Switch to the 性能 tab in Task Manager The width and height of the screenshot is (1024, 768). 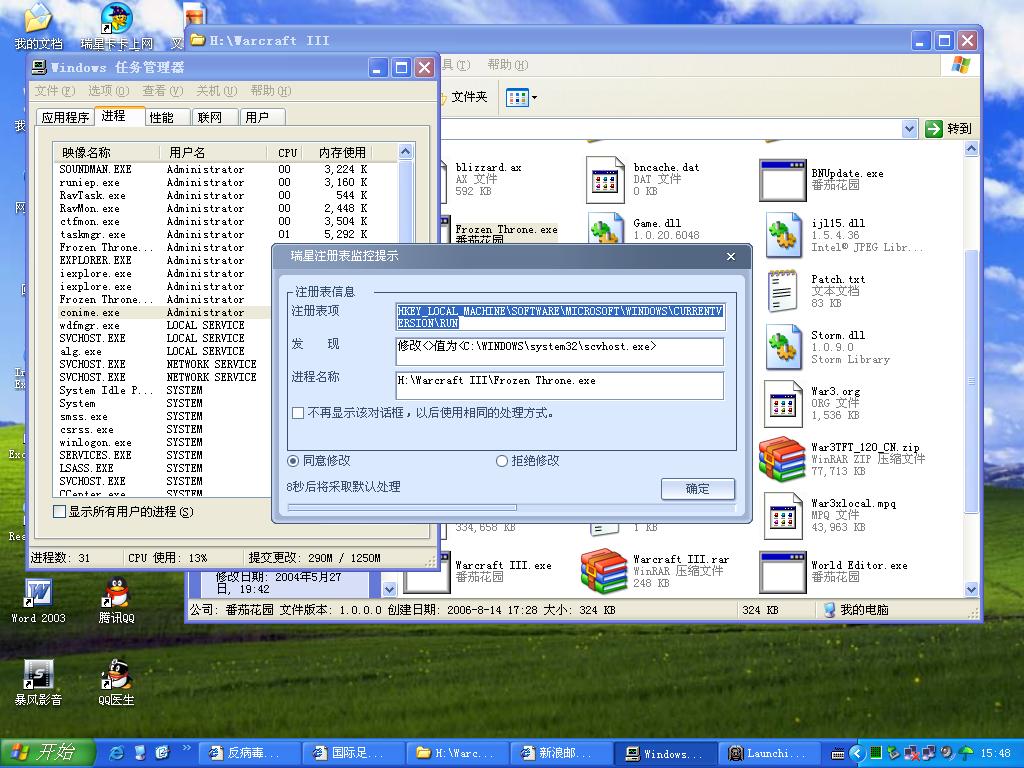point(162,117)
